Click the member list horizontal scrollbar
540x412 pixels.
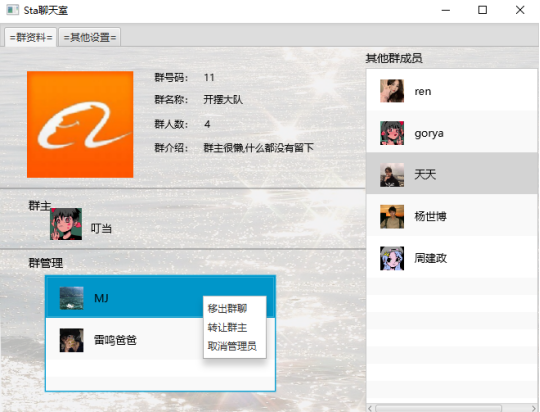coord(438,408)
